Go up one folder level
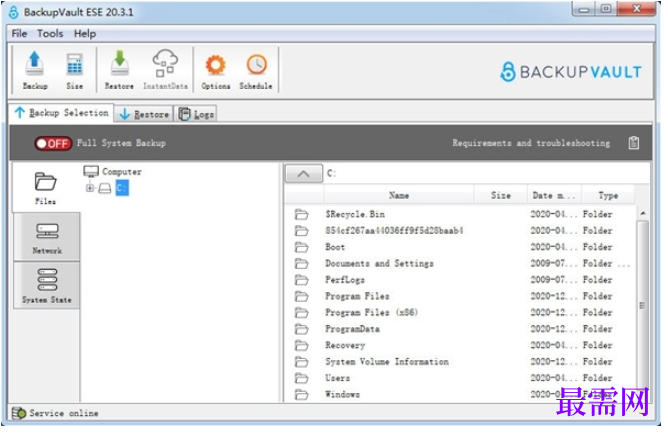Image resolution: width=668 pixels, height=433 pixels. 303,173
